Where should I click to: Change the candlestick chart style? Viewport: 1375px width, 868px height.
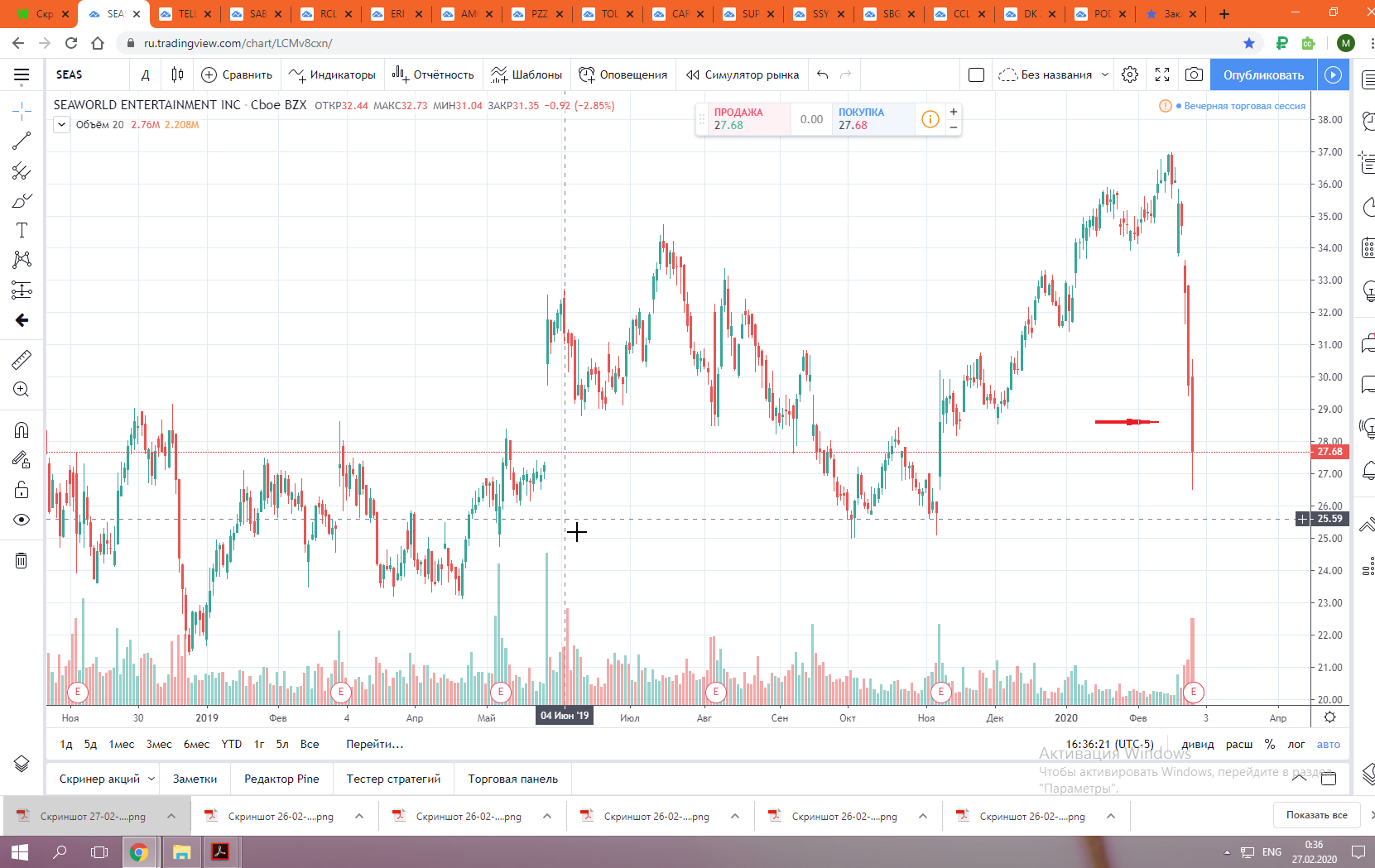tap(177, 74)
